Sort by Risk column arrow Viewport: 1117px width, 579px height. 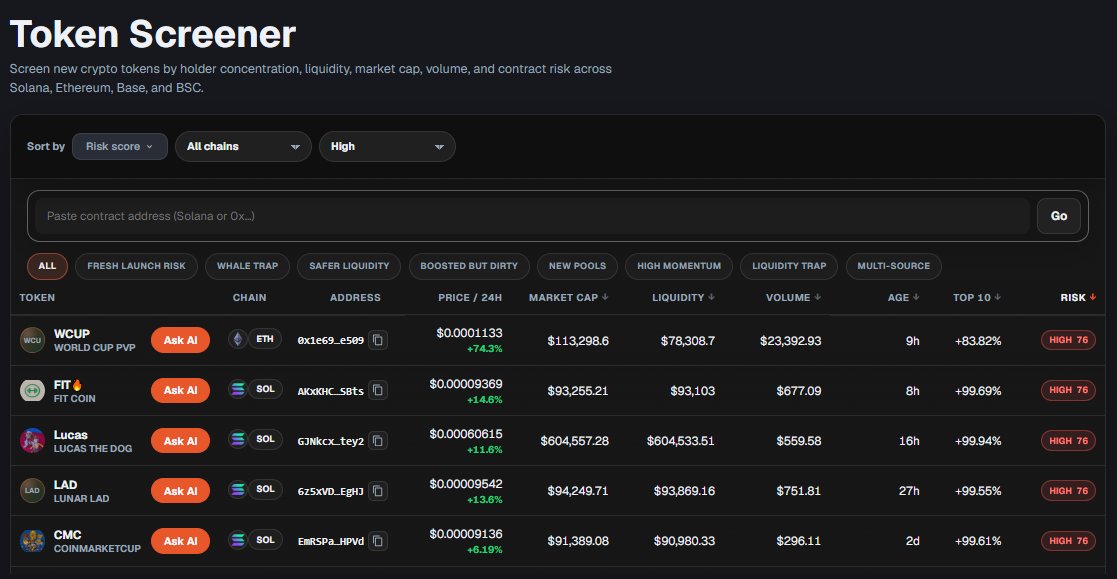click(x=1092, y=297)
